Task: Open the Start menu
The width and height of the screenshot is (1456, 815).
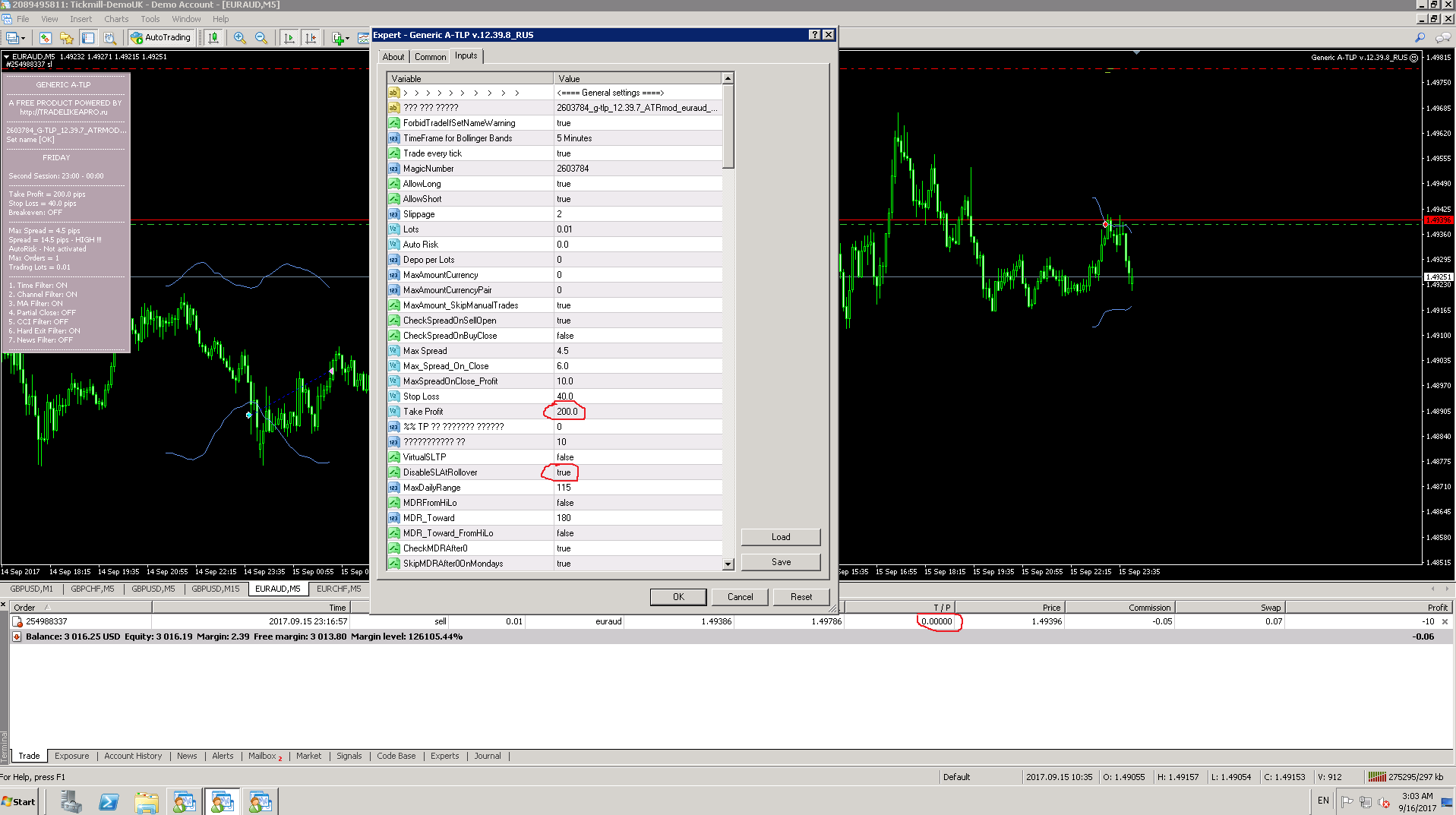Action: (x=19, y=802)
